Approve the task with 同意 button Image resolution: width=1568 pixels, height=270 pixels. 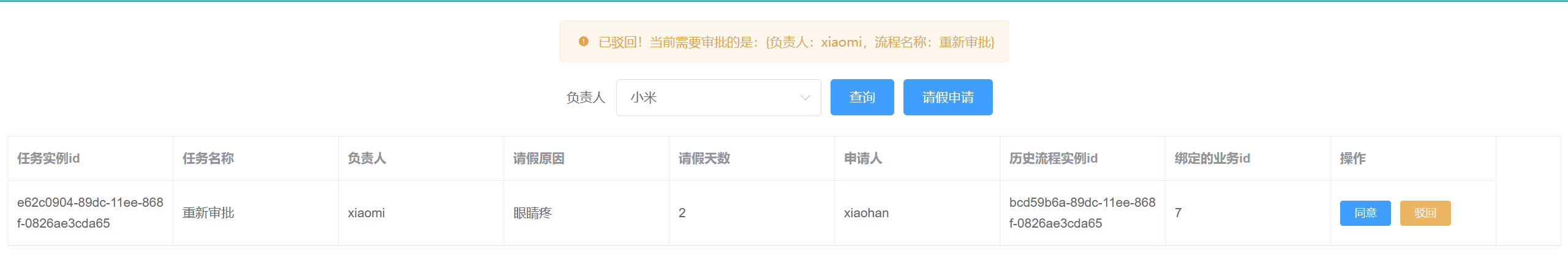[x=1365, y=213]
